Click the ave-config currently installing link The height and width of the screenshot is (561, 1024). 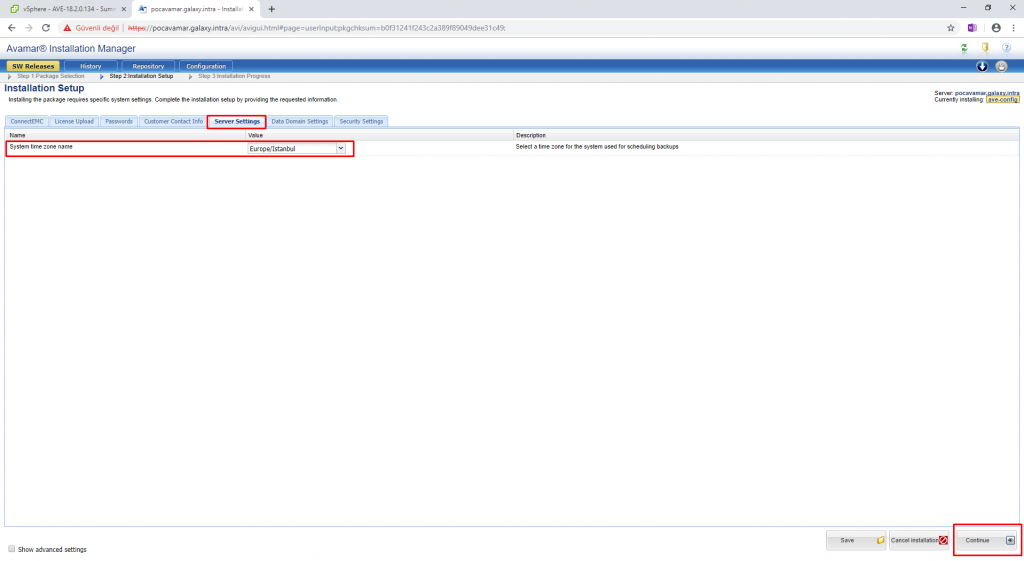[x=1002, y=99]
